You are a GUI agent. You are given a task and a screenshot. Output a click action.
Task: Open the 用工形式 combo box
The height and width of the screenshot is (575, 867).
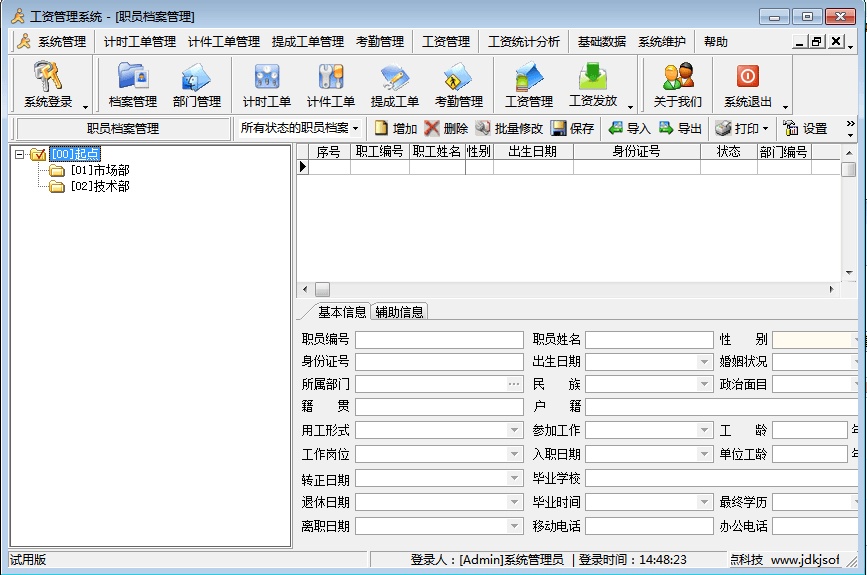click(x=514, y=430)
